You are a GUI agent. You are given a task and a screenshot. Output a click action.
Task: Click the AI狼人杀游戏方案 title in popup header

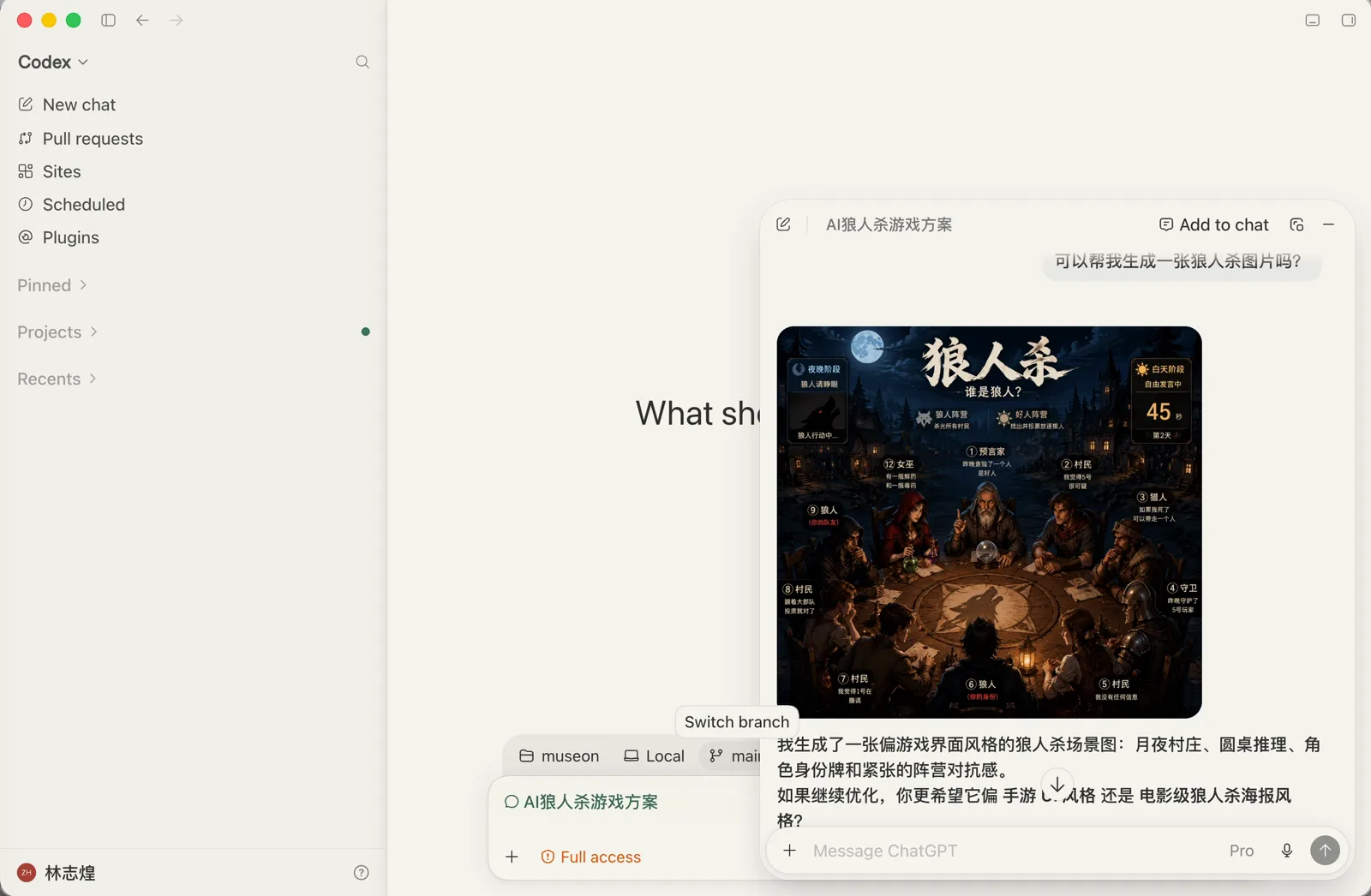(x=889, y=224)
